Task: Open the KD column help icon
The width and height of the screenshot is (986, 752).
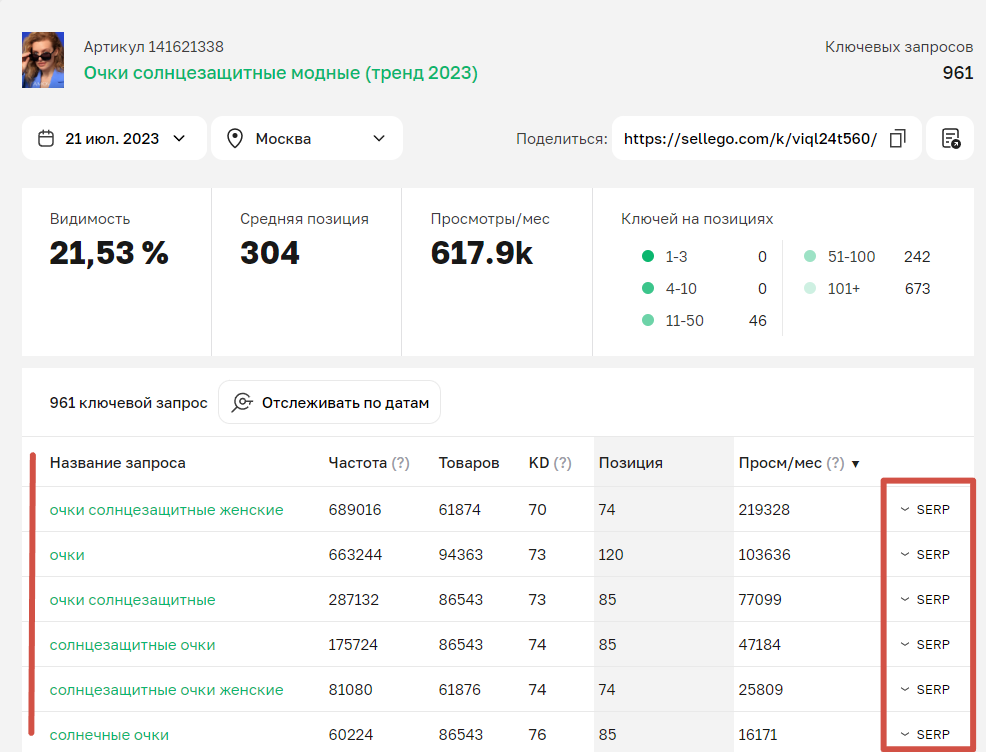Action: point(560,462)
